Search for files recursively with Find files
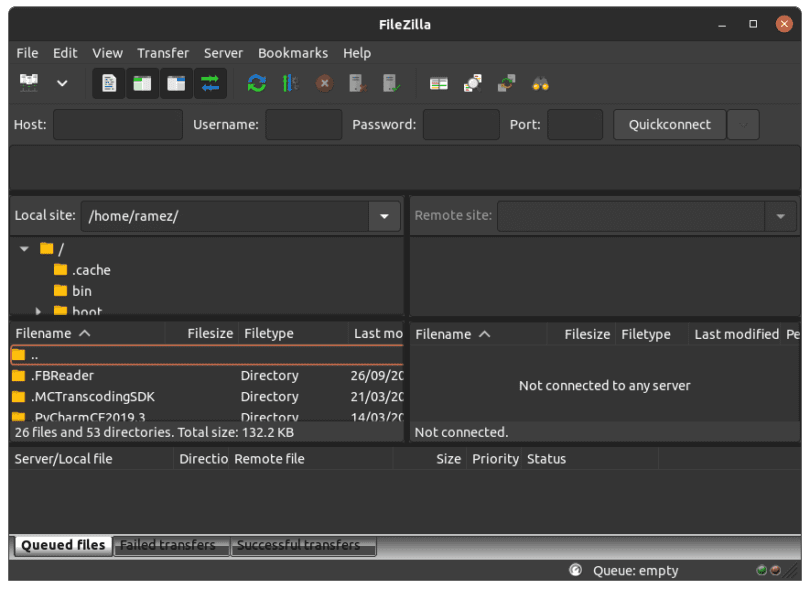Image resolution: width=810 pixels, height=589 pixels. click(x=540, y=83)
